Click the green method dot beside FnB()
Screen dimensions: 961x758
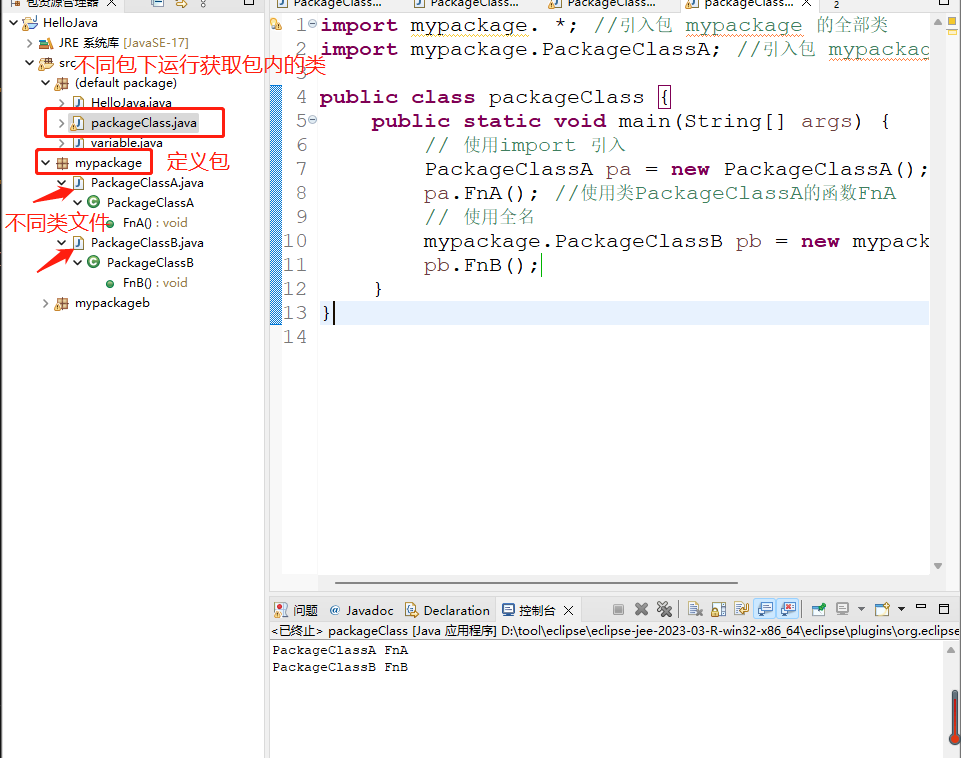pos(110,284)
